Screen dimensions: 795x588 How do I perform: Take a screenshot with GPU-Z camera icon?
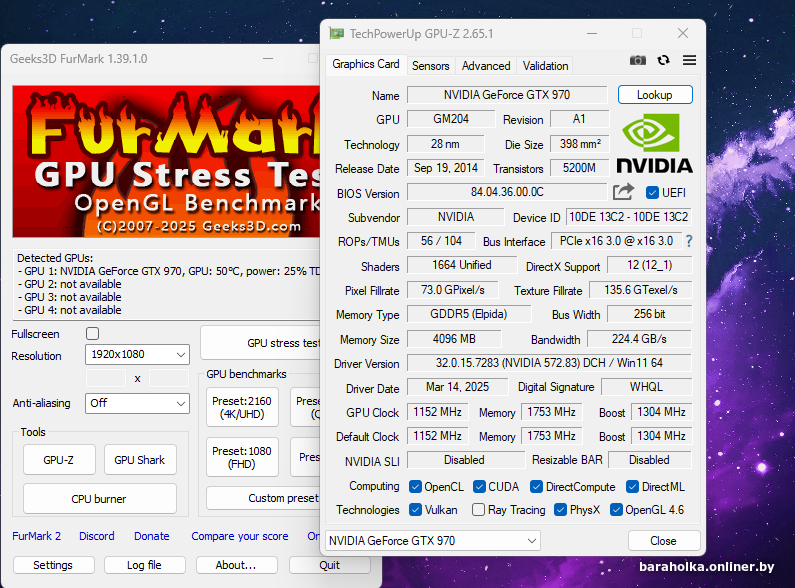[638, 60]
